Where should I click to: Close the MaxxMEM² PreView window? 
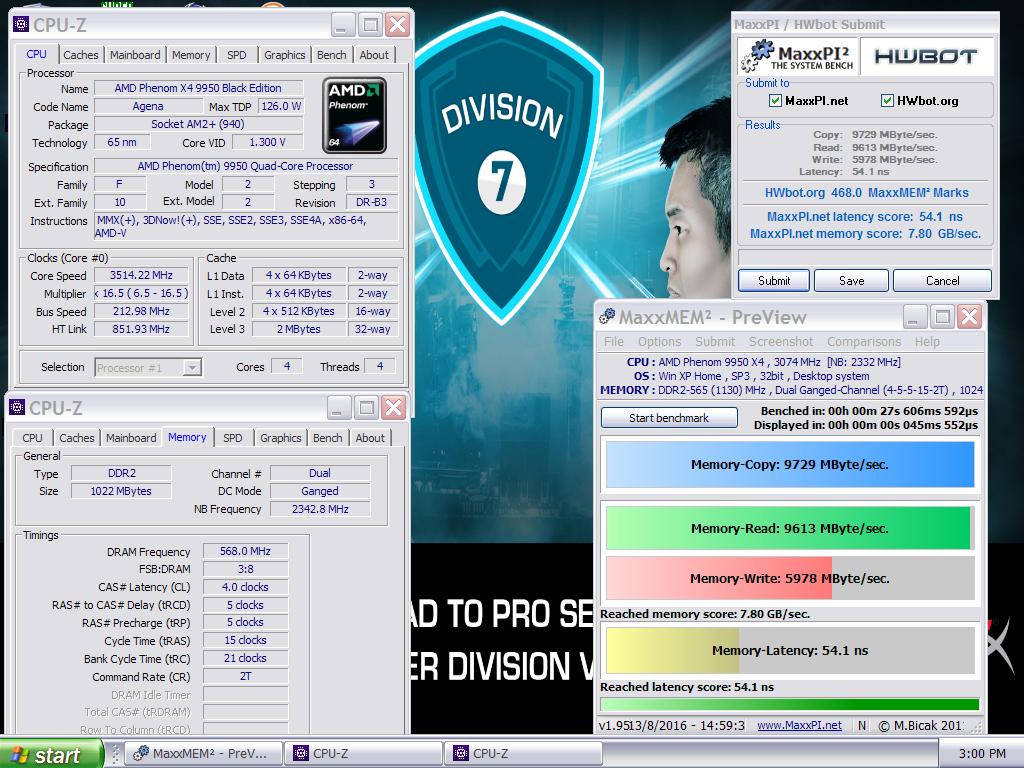(970, 317)
